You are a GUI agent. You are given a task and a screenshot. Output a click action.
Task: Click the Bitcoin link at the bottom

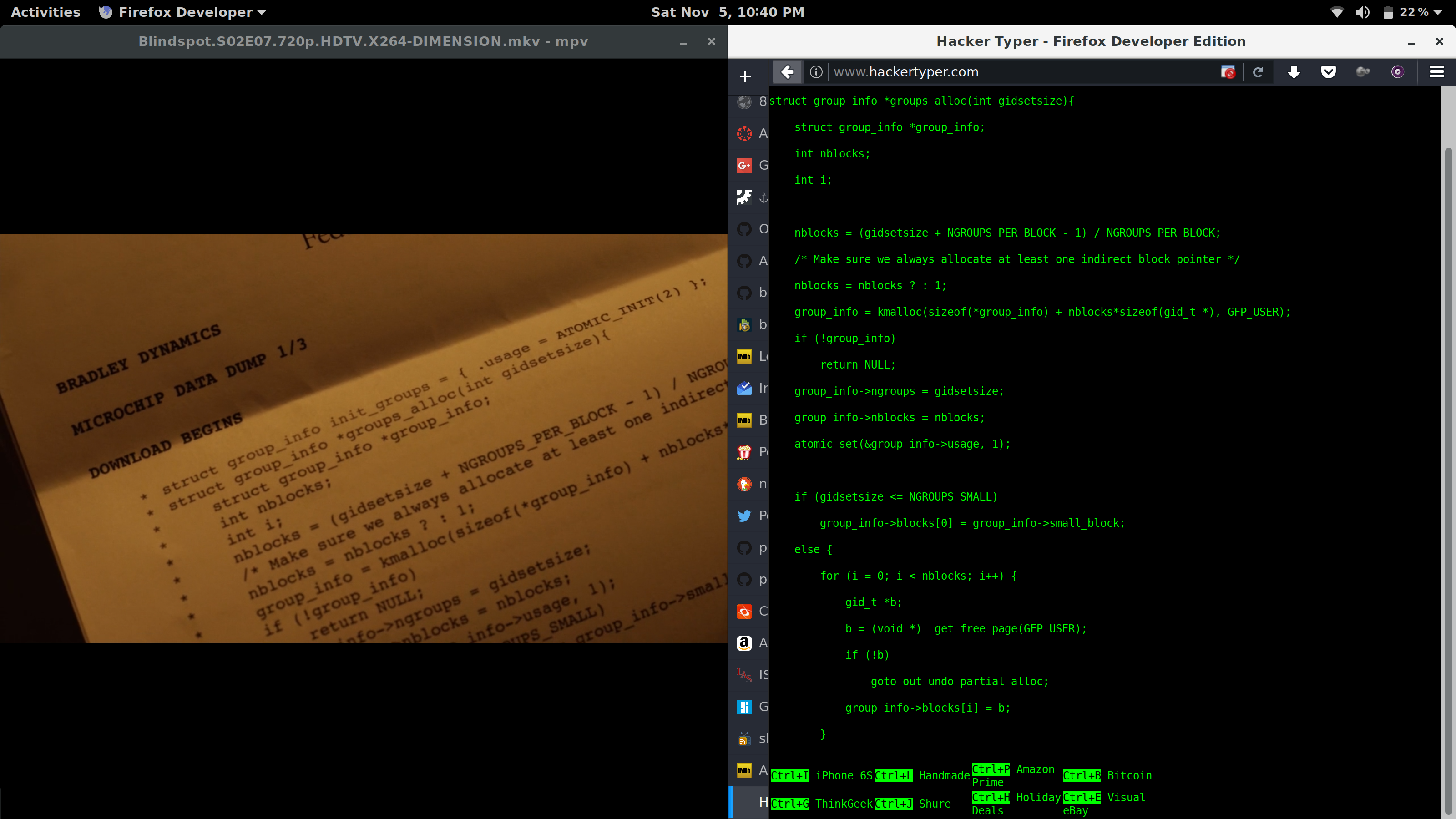click(x=1130, y=775)
